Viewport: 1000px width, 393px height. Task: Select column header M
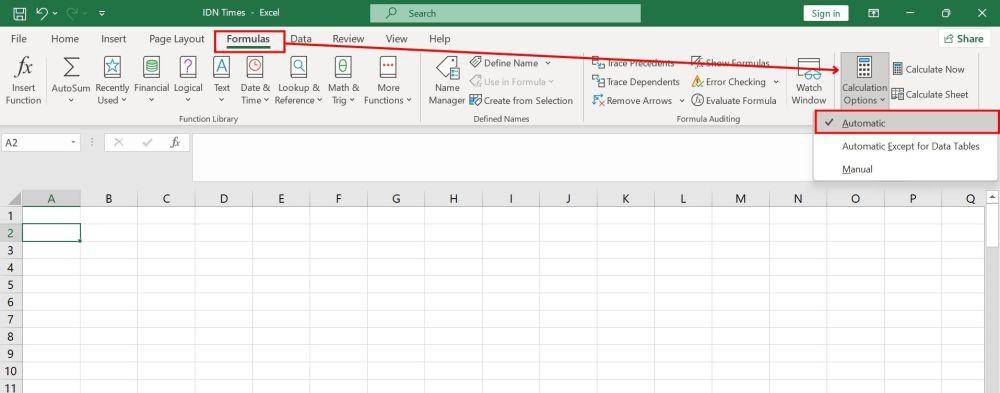pyautogui.click(x=740, y=199)
